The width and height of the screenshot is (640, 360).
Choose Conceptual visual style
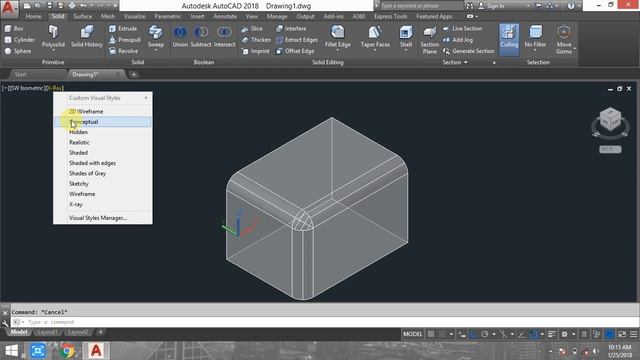pyautogui.click(x=103, y=122)
